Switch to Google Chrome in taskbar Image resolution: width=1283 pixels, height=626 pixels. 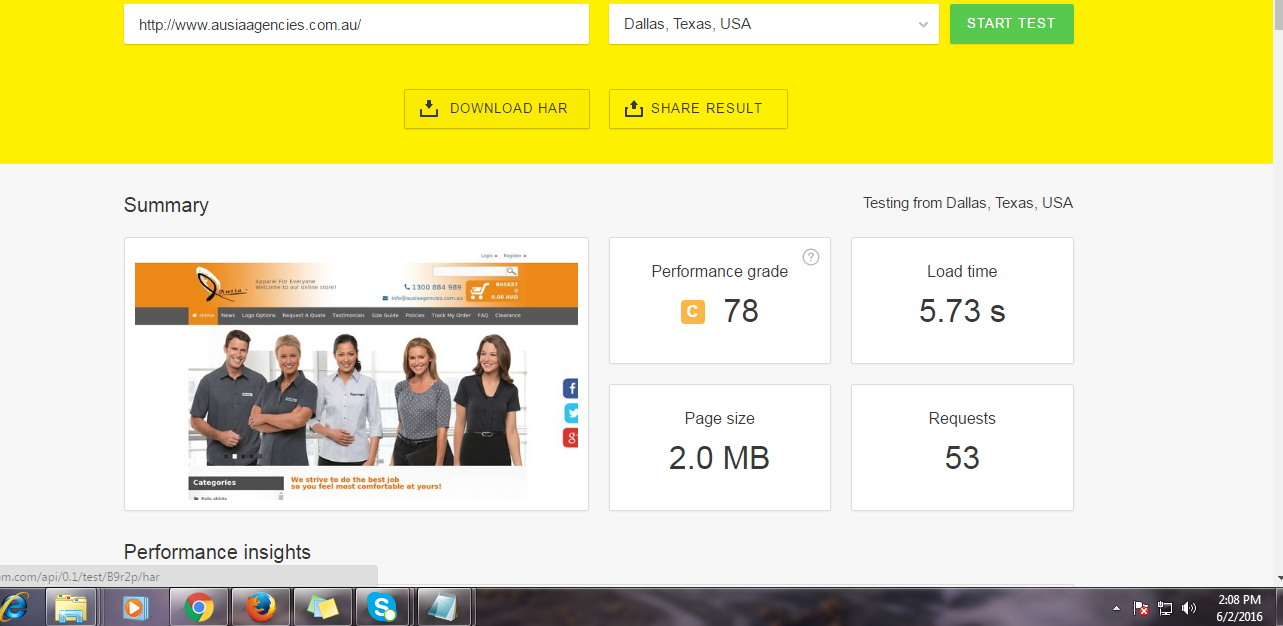(199, 607)
